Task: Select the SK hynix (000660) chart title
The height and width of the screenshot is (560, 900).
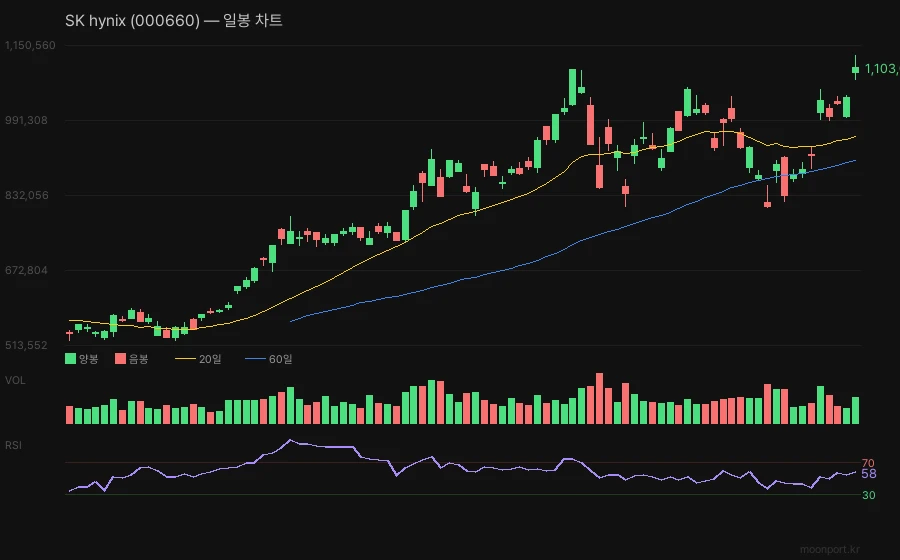Action: [x=174, y=20]
